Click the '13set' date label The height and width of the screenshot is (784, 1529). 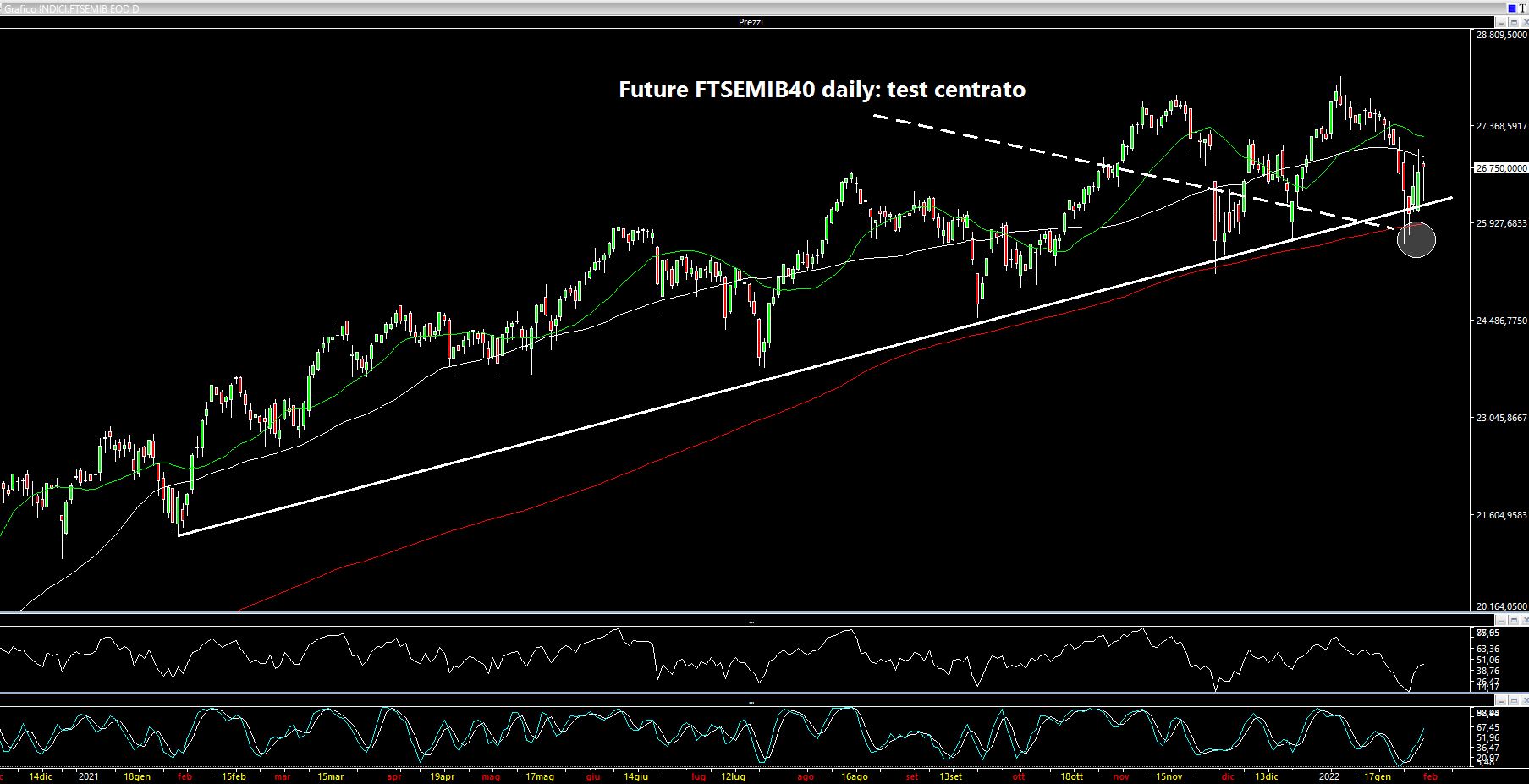coord(950,776)
